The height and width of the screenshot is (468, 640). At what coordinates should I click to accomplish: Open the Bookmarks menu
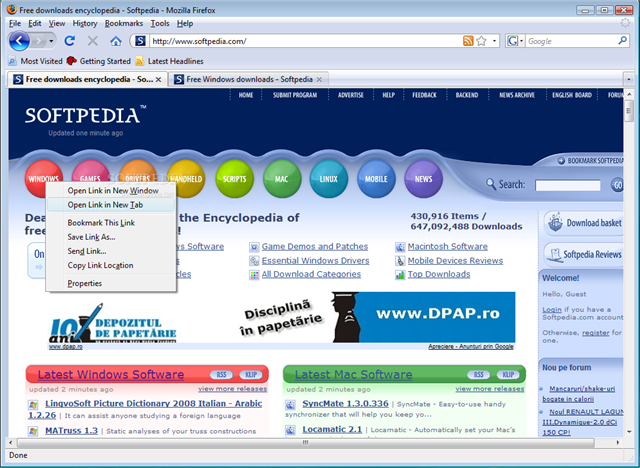click(124, 23)
